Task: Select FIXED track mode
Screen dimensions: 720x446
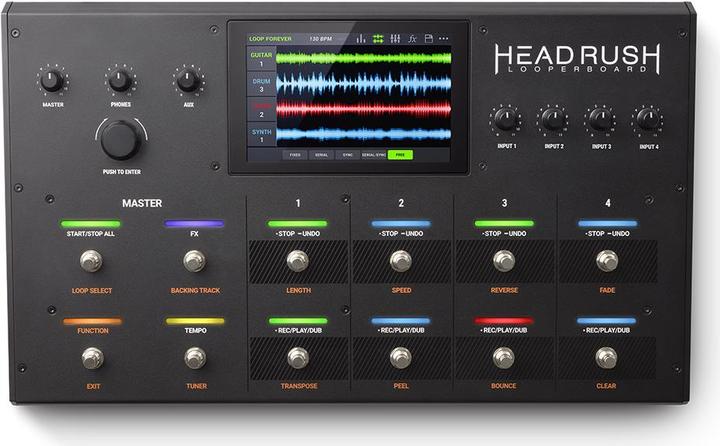Action: pos(294,156)
